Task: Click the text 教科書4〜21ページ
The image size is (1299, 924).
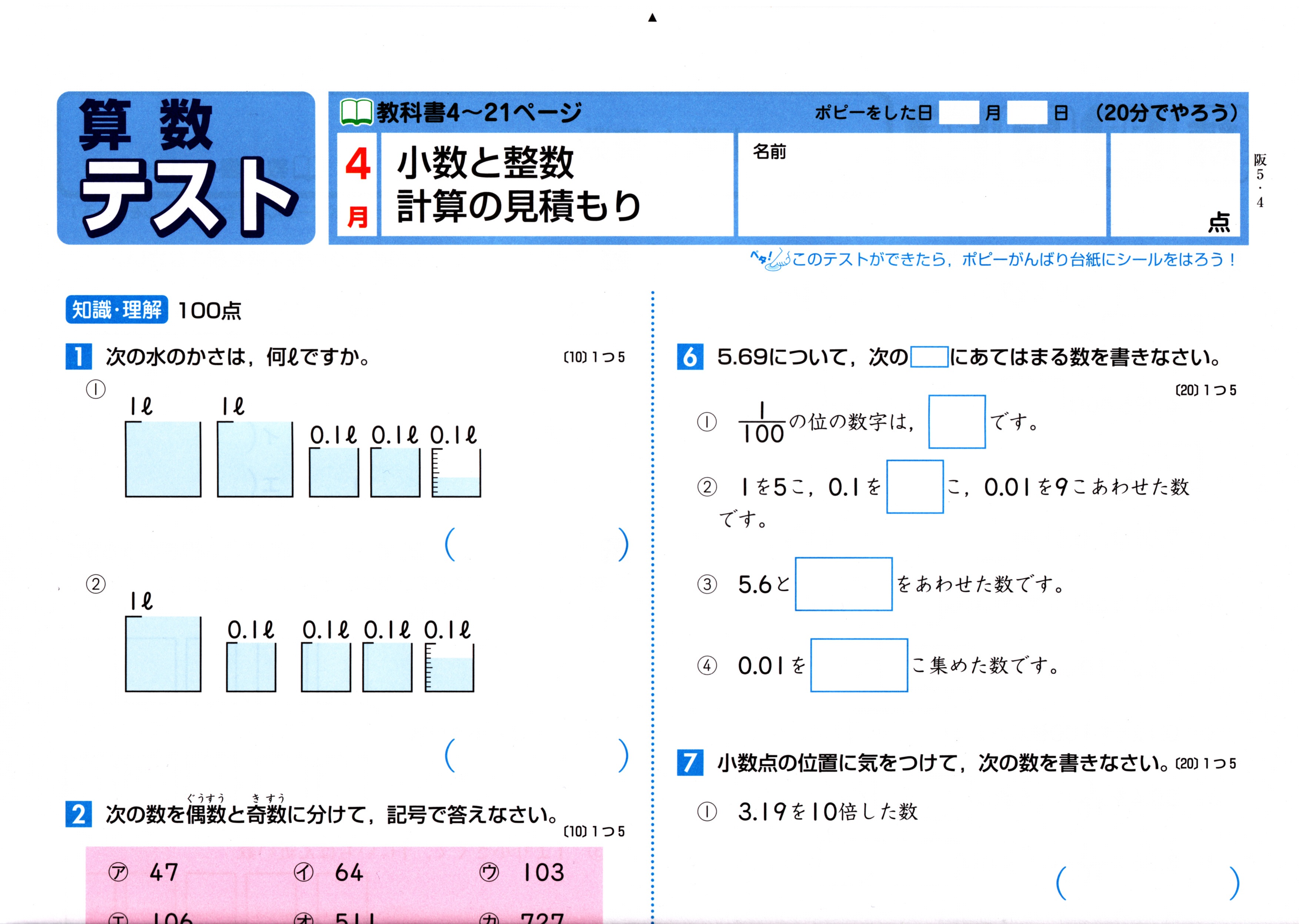Action: click(479, 112)
